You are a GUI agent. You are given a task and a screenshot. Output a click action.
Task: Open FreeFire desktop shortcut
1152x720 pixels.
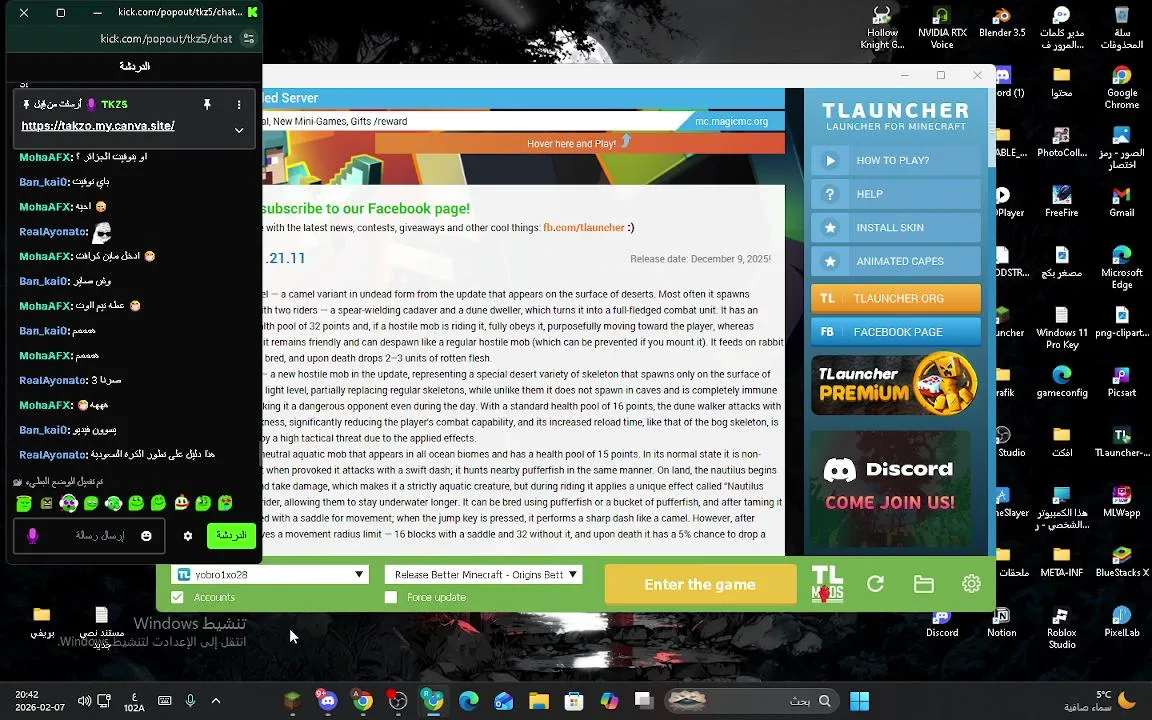pyautogui.click(x=1062, y=202)
